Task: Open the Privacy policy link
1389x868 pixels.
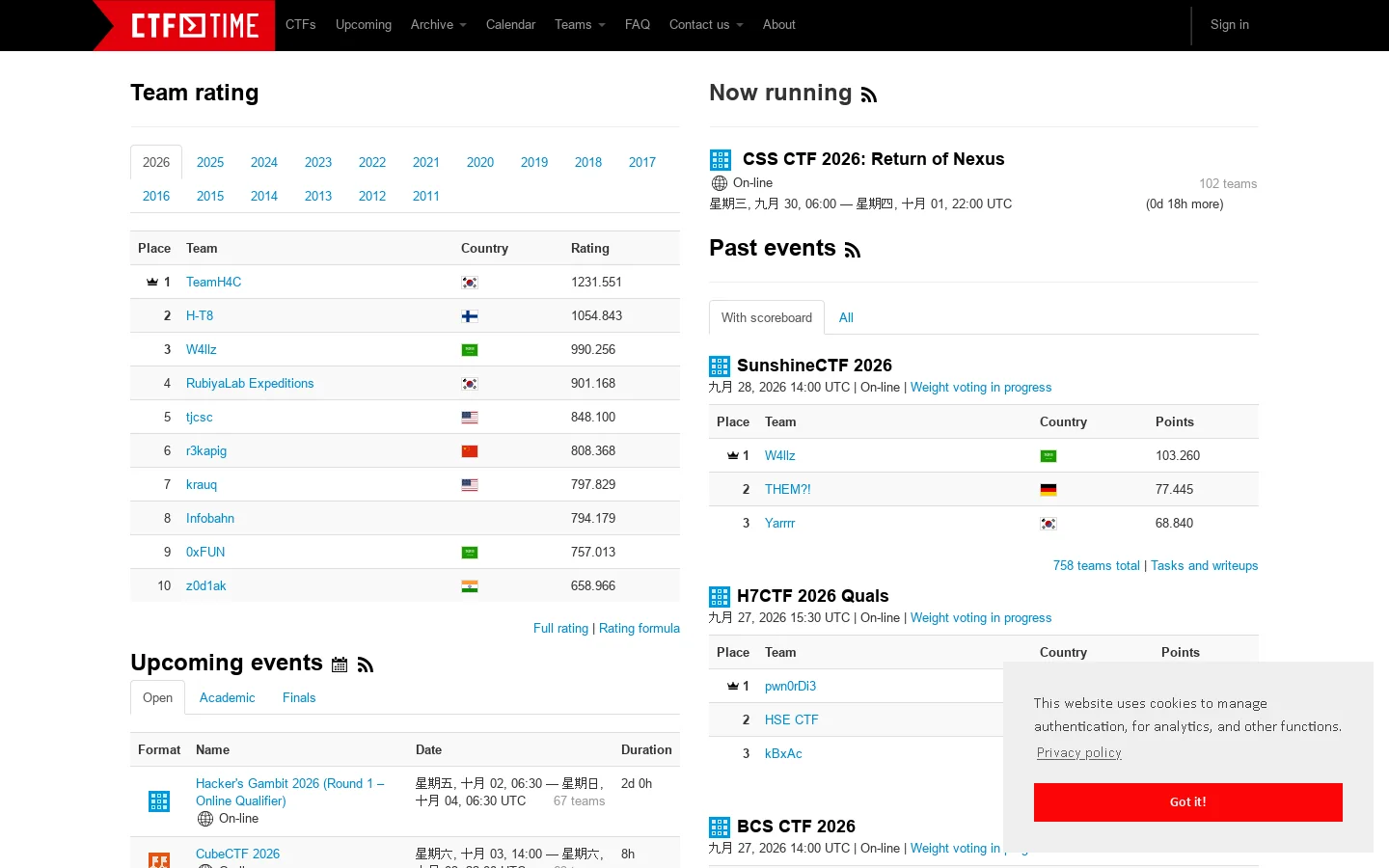Action: 1079,752
